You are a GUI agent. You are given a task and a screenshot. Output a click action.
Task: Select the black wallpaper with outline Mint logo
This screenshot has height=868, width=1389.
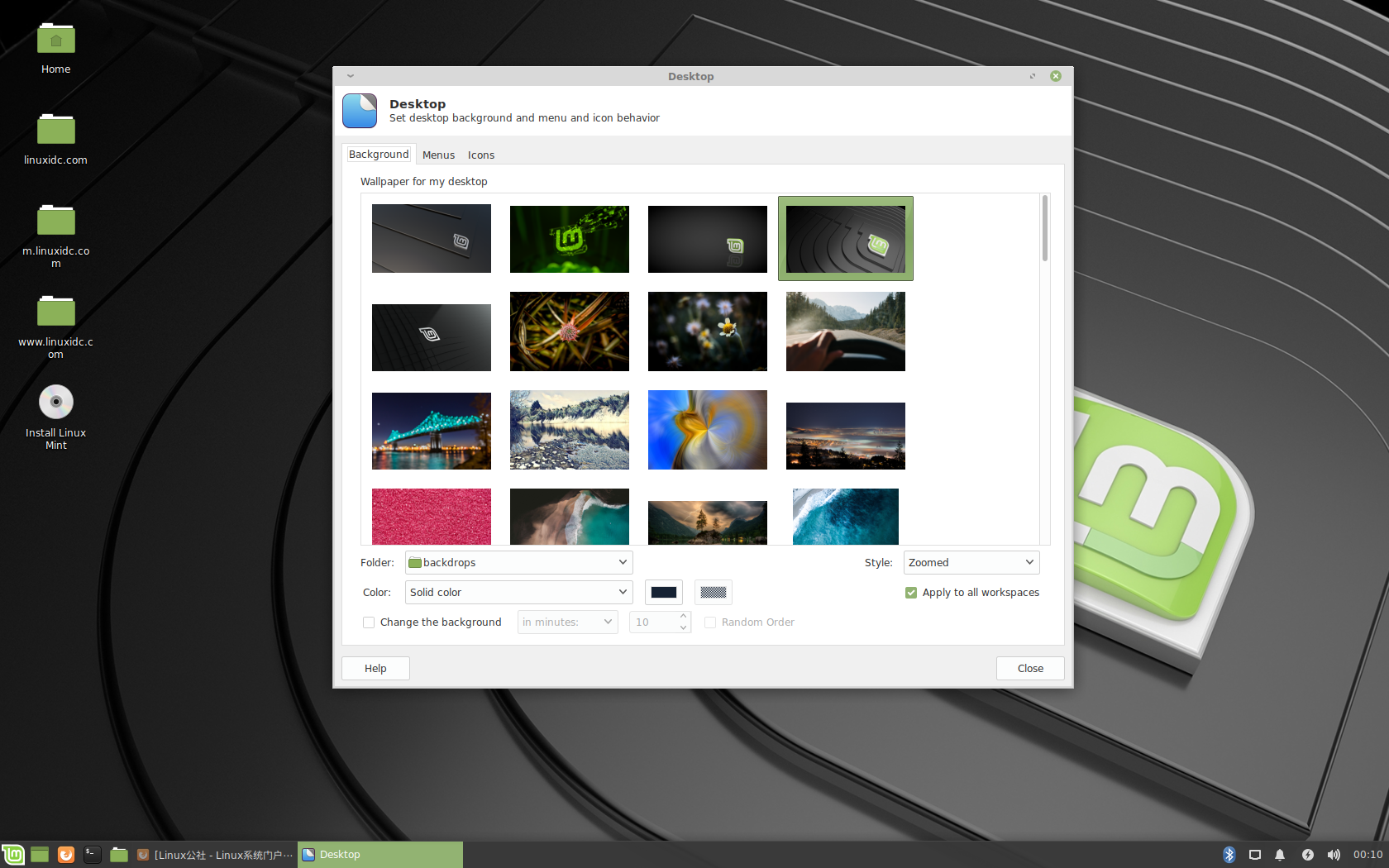[x=432, y=337]
